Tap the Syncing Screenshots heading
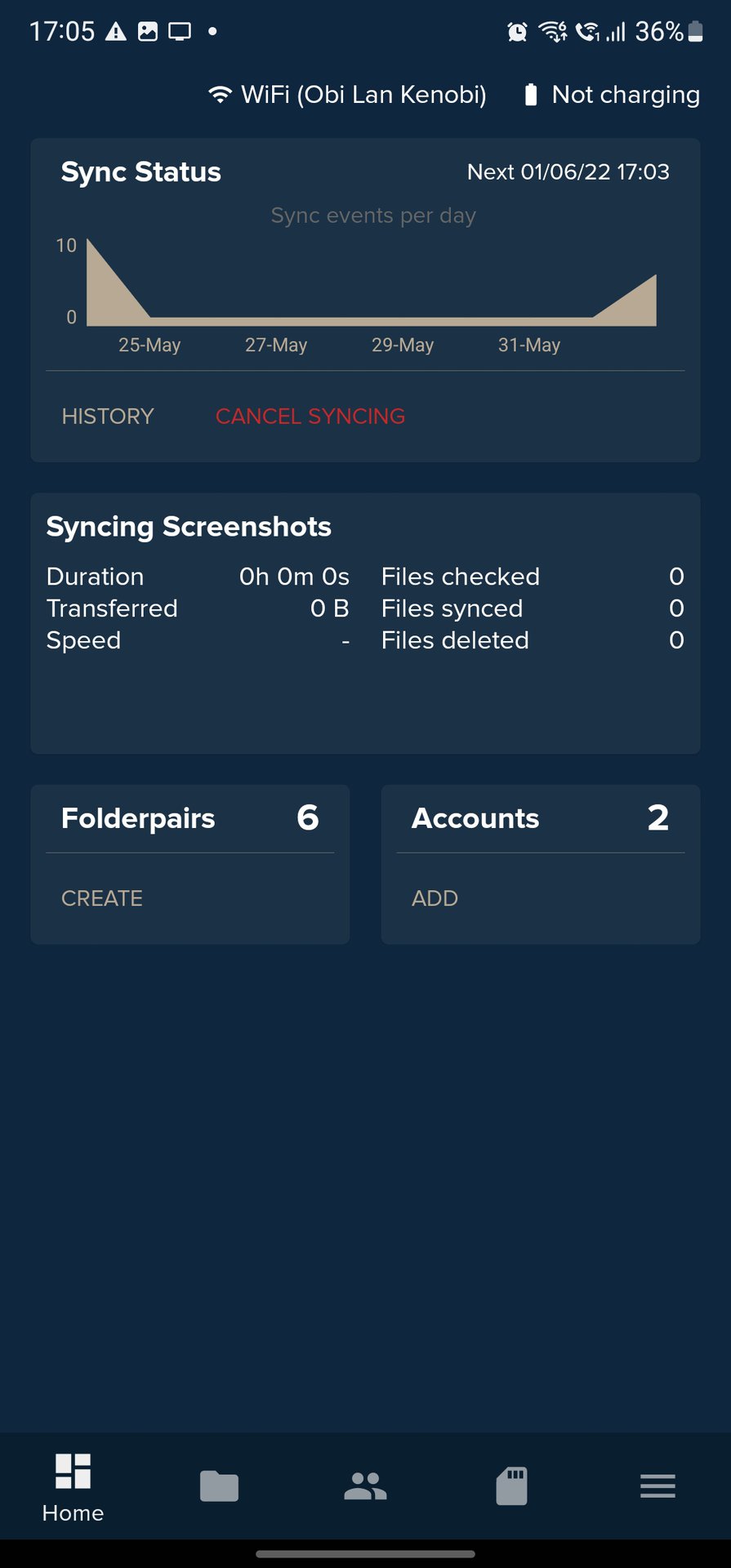The image size is (731, 1568). point(189,527)
